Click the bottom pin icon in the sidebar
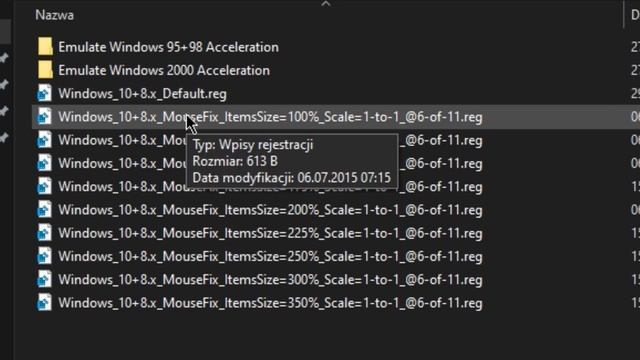Viewport: 640px width, 360px height. coord(4,138)
